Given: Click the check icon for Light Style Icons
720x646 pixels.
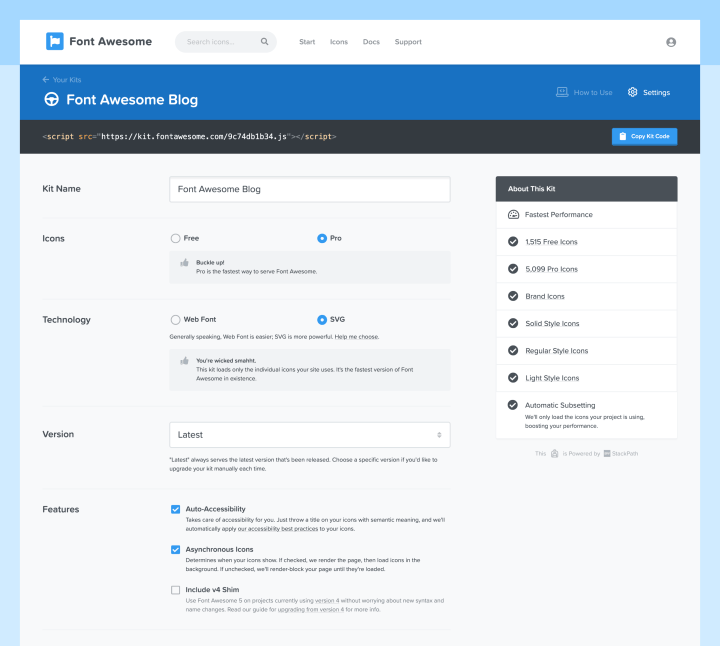Looking at the screenshot, I should tap(513, 377).
